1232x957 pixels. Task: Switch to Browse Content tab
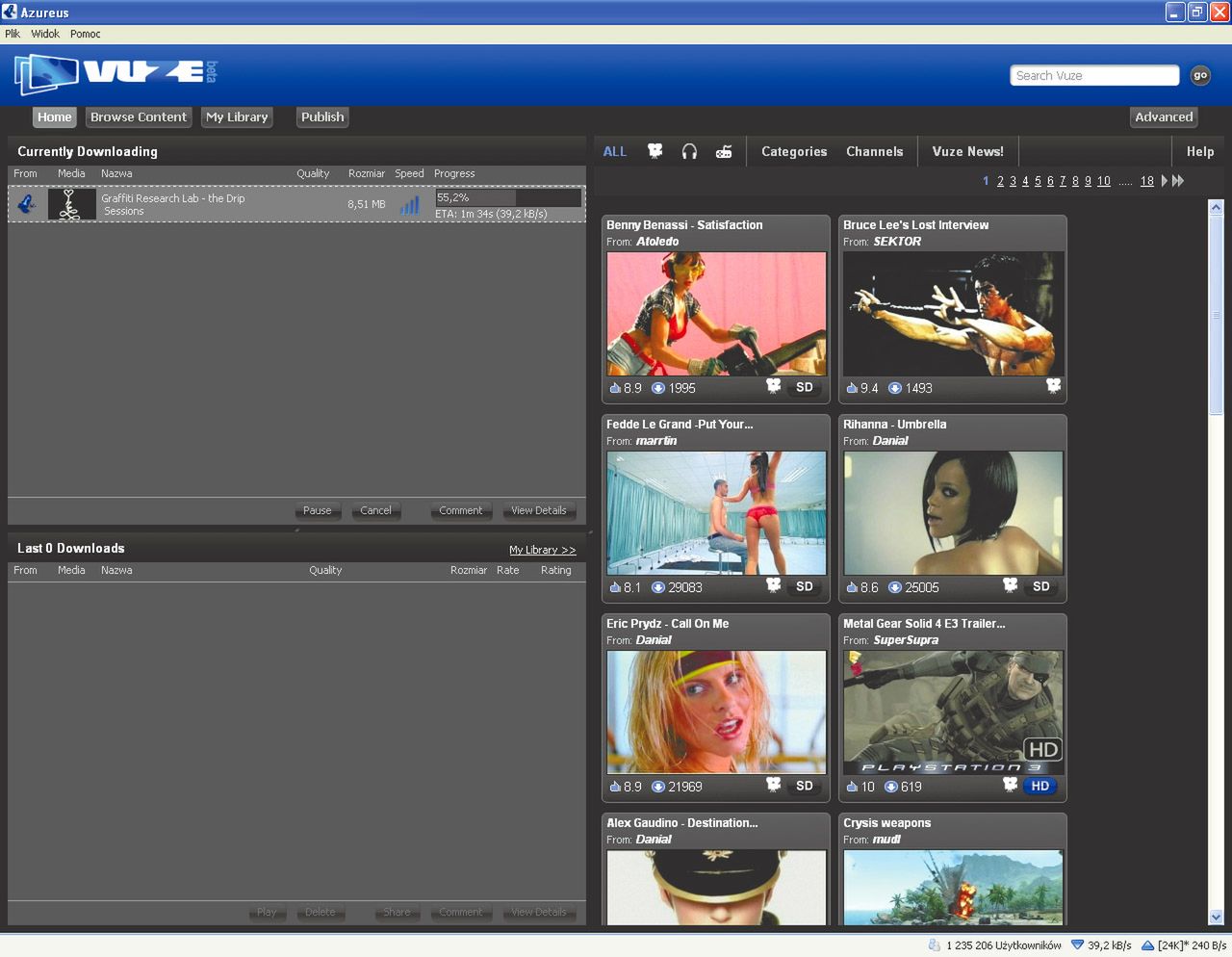click(x=139, y=116)
